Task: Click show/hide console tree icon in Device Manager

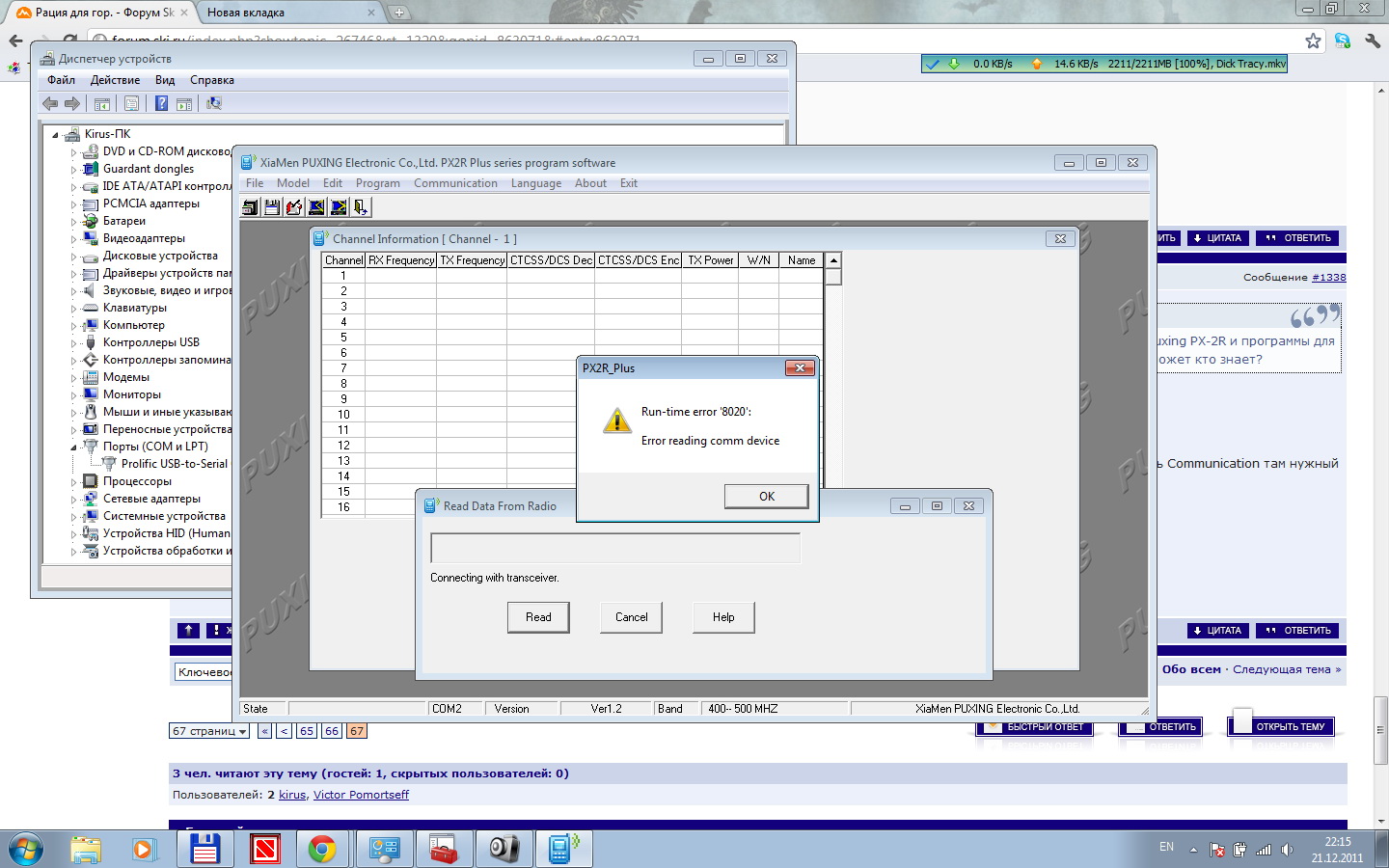Action: coord(102,103)
